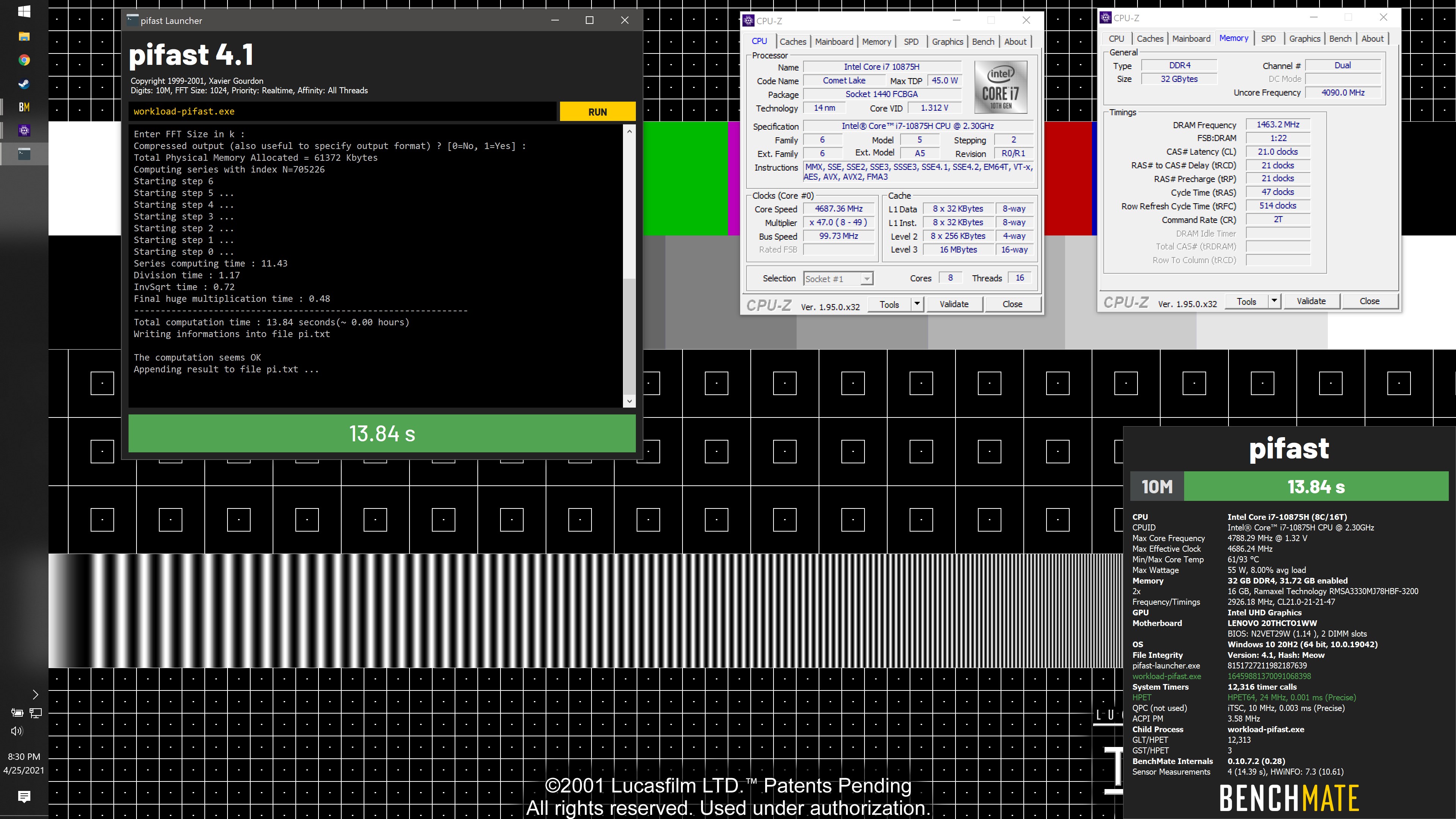Image resolution: width=1456 pixels, height=819 pixels.
Task: Open Graphics tab in right CPU-Z window
Action: (x=1304, y=39)
